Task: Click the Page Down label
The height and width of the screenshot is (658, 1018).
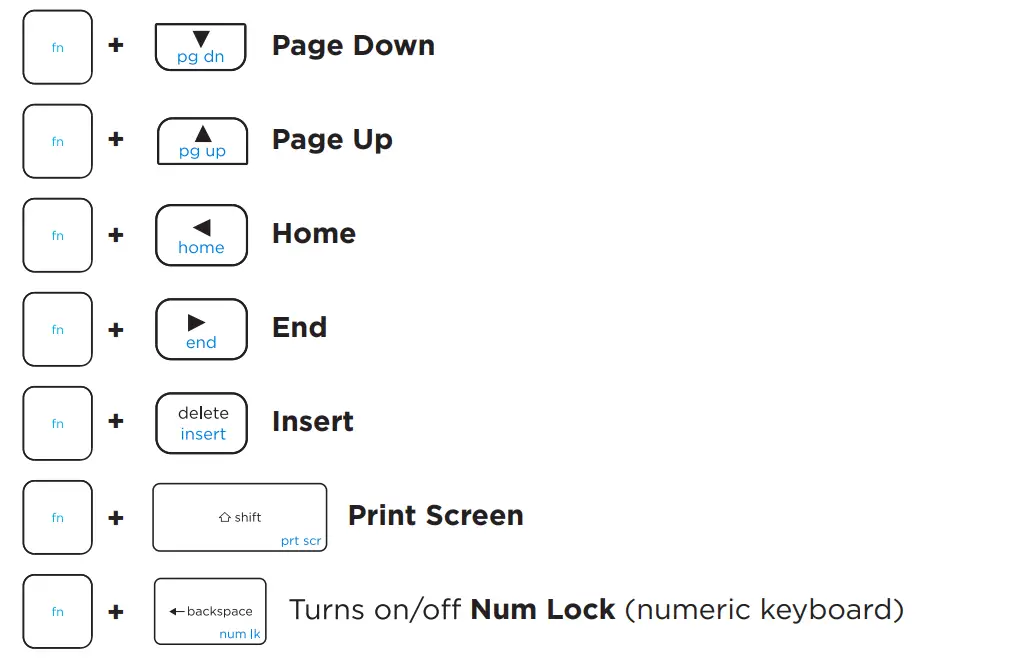Action: pos(353,46)
